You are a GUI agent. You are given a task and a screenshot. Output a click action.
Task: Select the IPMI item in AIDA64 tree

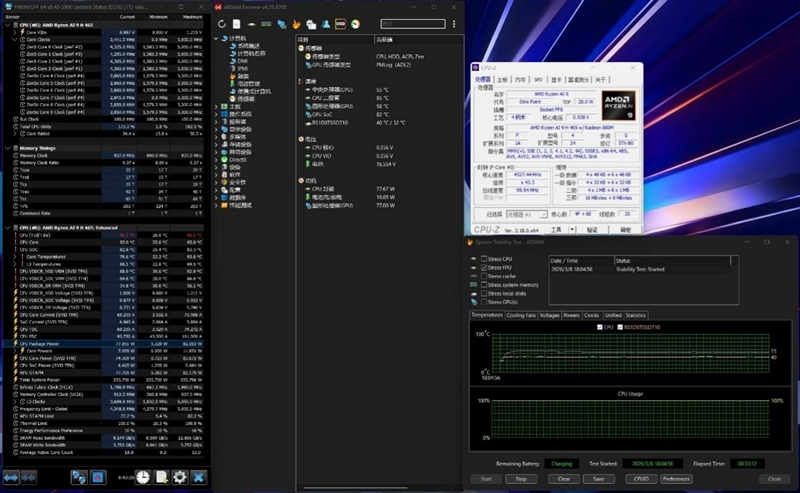tap(242, 68)
